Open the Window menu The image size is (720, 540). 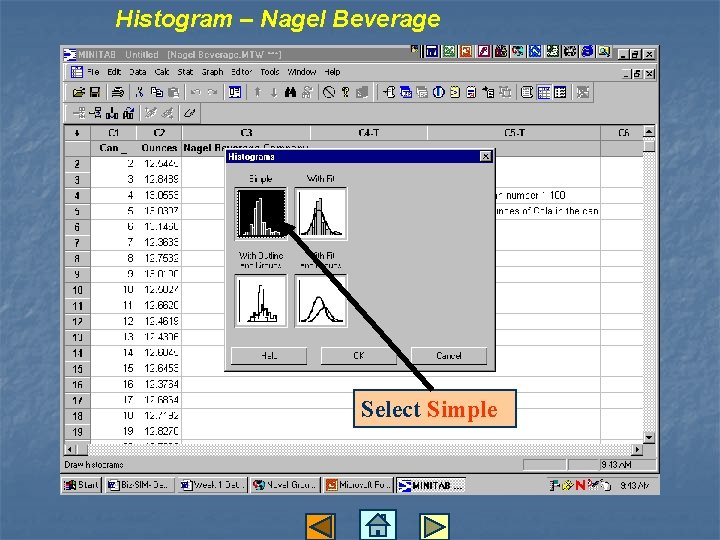302,72
